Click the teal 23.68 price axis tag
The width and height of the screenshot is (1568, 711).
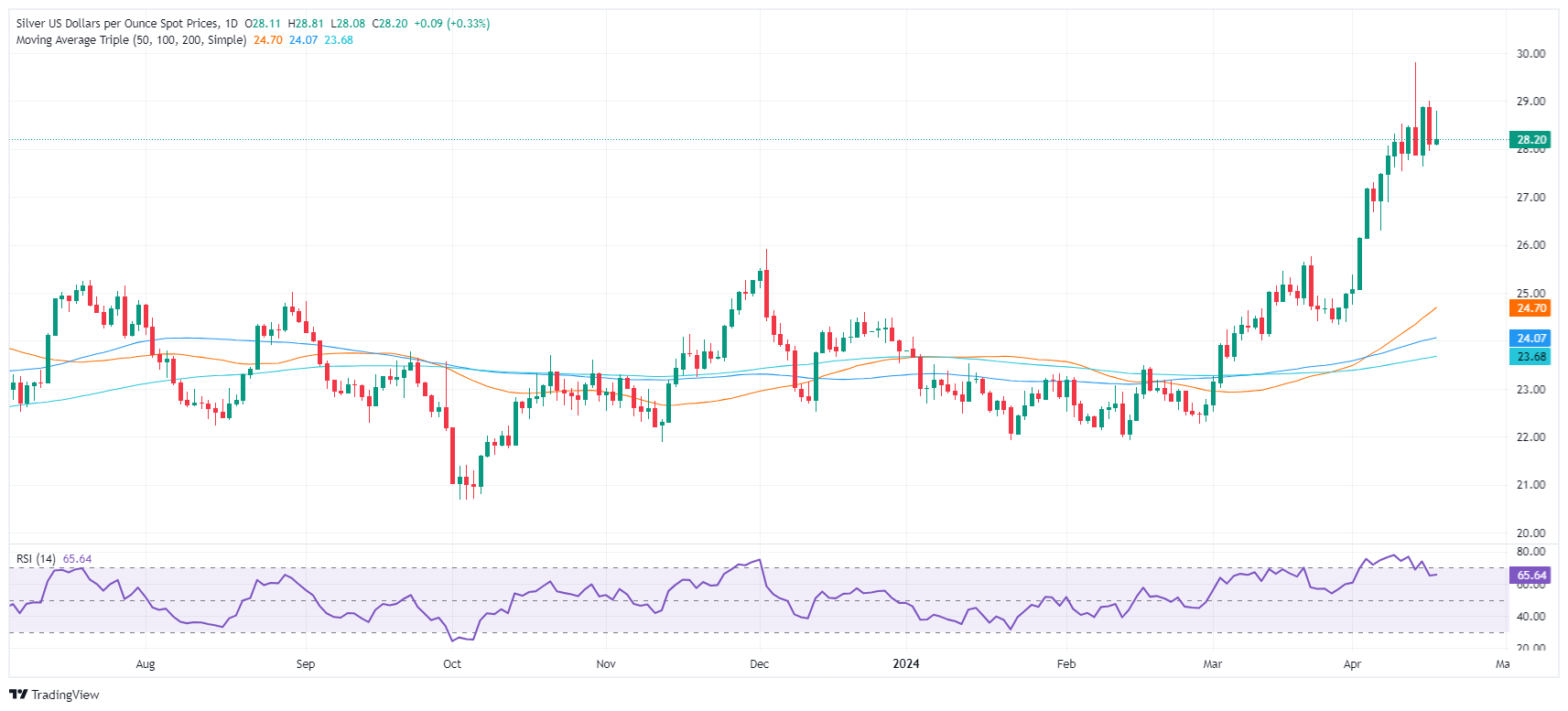[1530, 357]
